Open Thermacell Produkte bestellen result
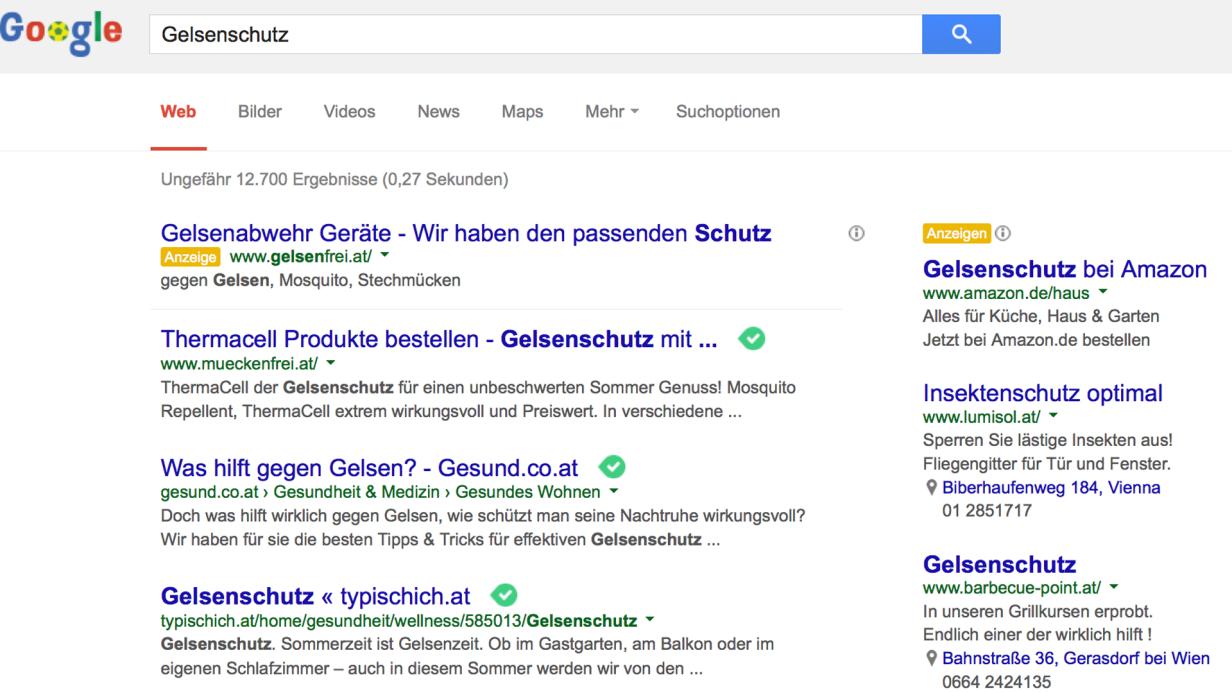Viewport: 1232px width, 693px height. coord(439,340)
